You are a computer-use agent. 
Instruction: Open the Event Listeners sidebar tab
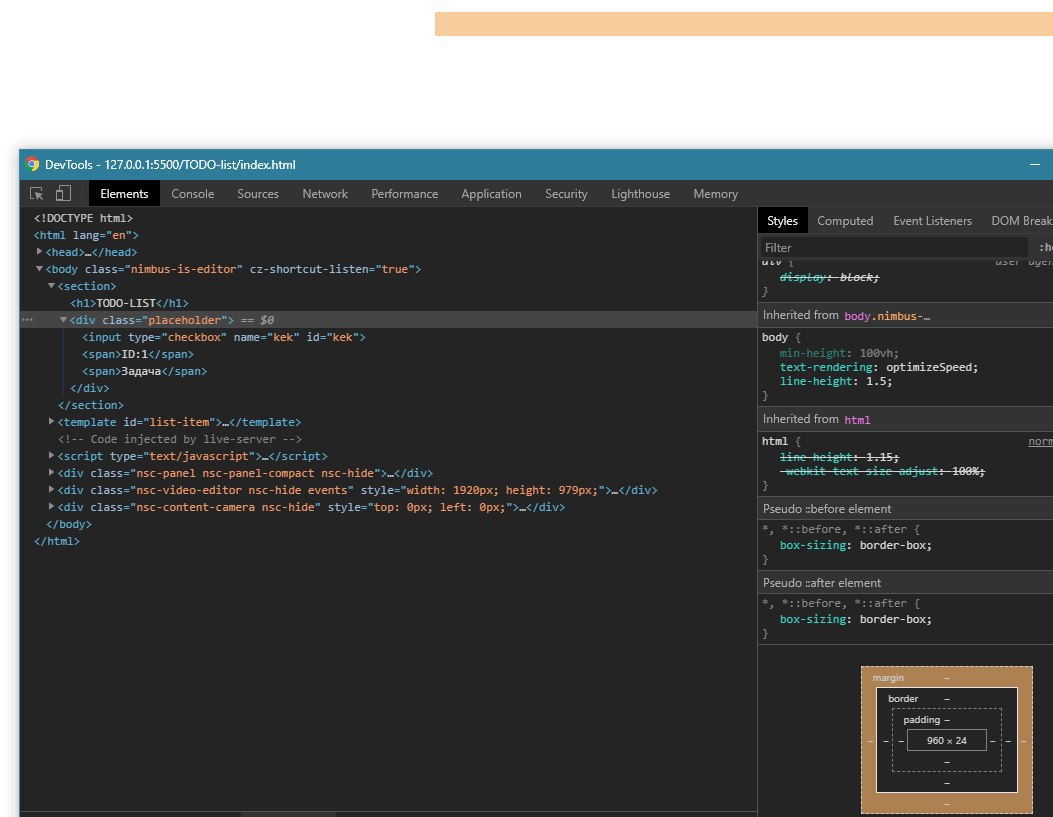[x=932, y=221]
